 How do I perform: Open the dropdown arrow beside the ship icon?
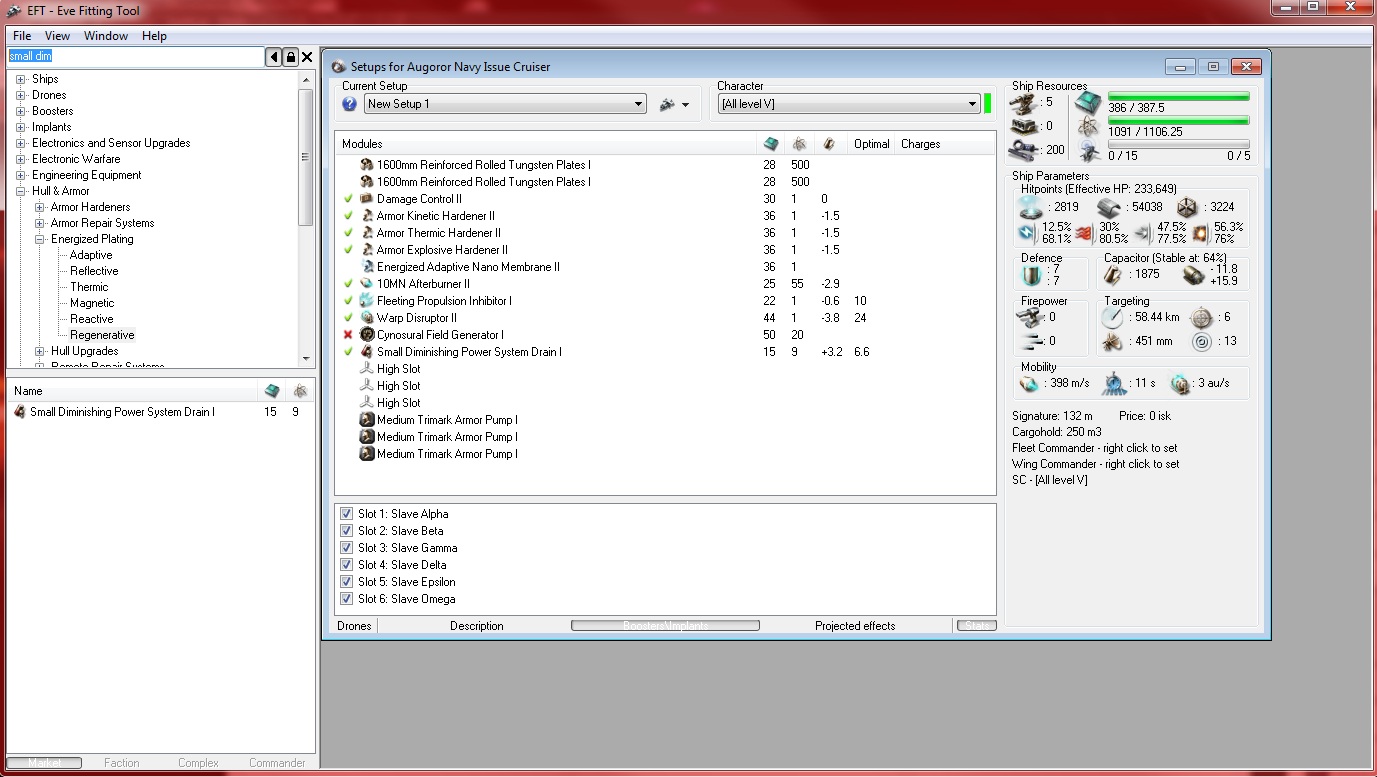tap(686, 105)
